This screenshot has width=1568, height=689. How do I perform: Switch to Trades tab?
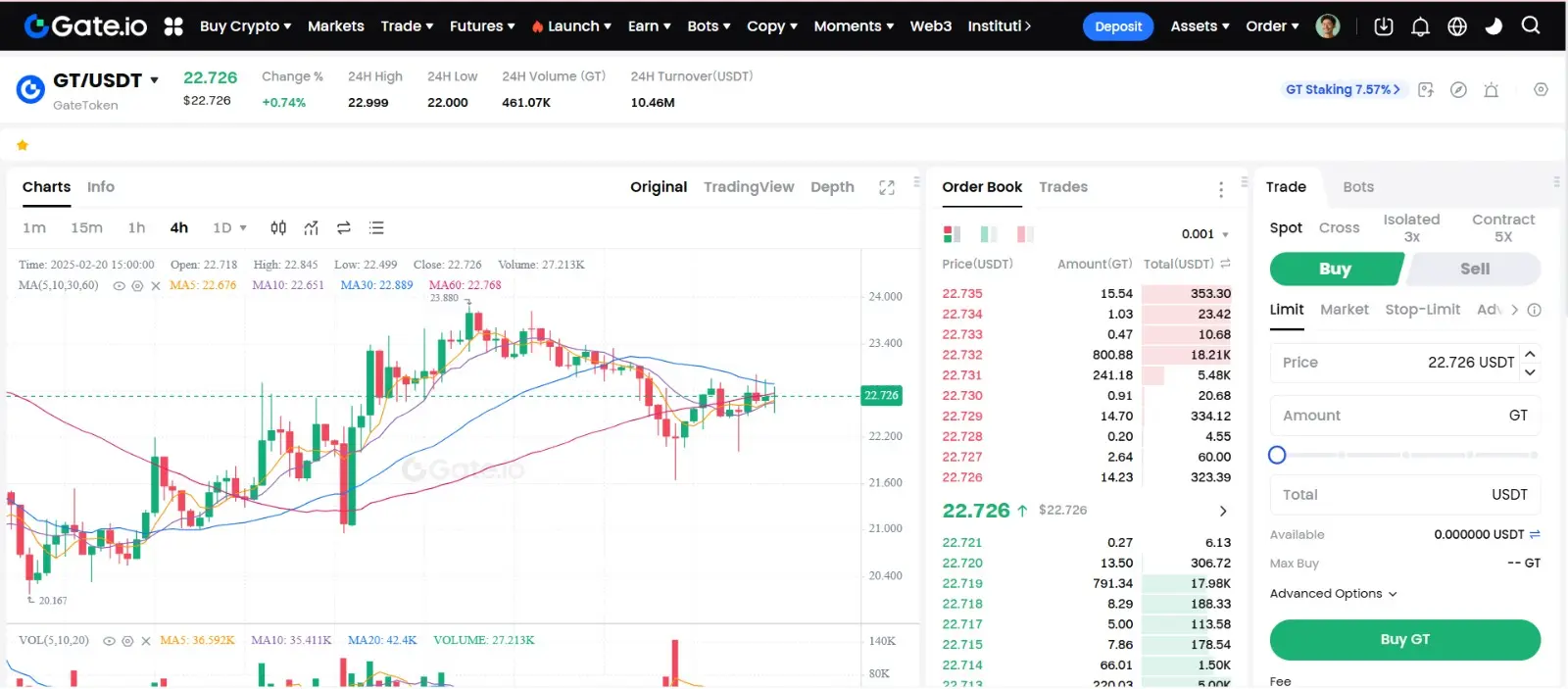[1063, 187]
